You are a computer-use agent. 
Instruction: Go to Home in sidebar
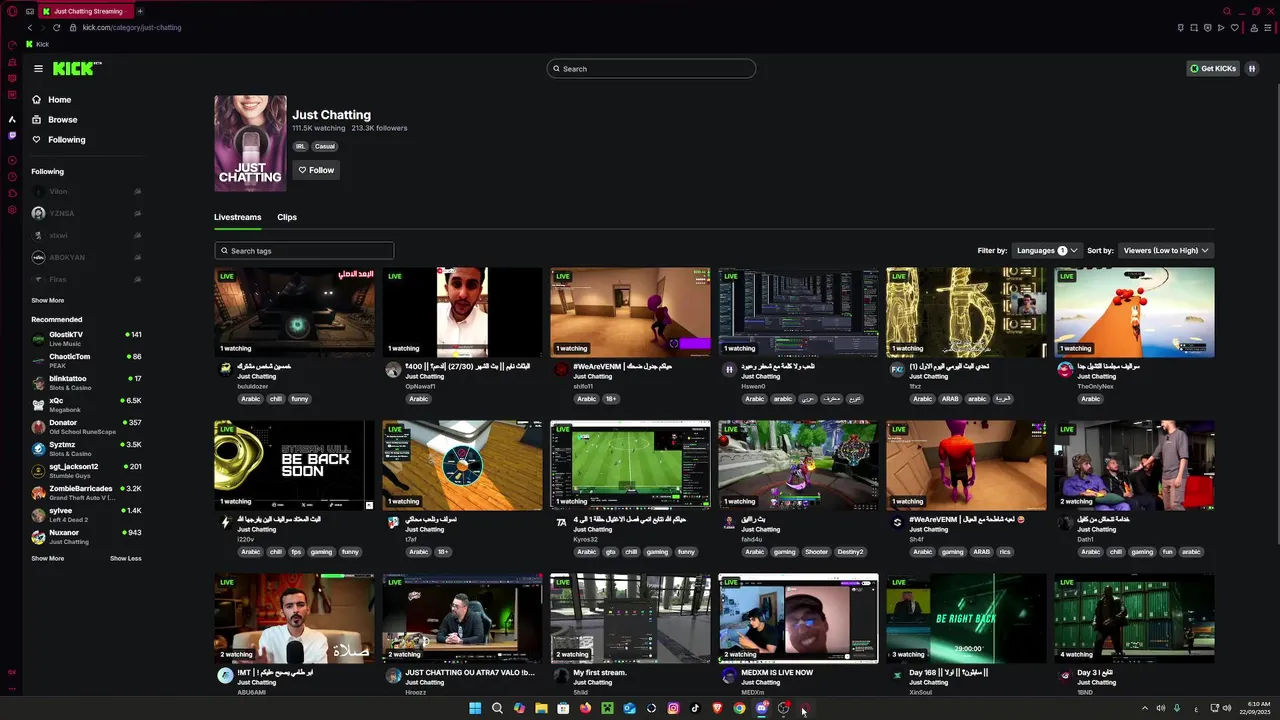click(60, 100)
